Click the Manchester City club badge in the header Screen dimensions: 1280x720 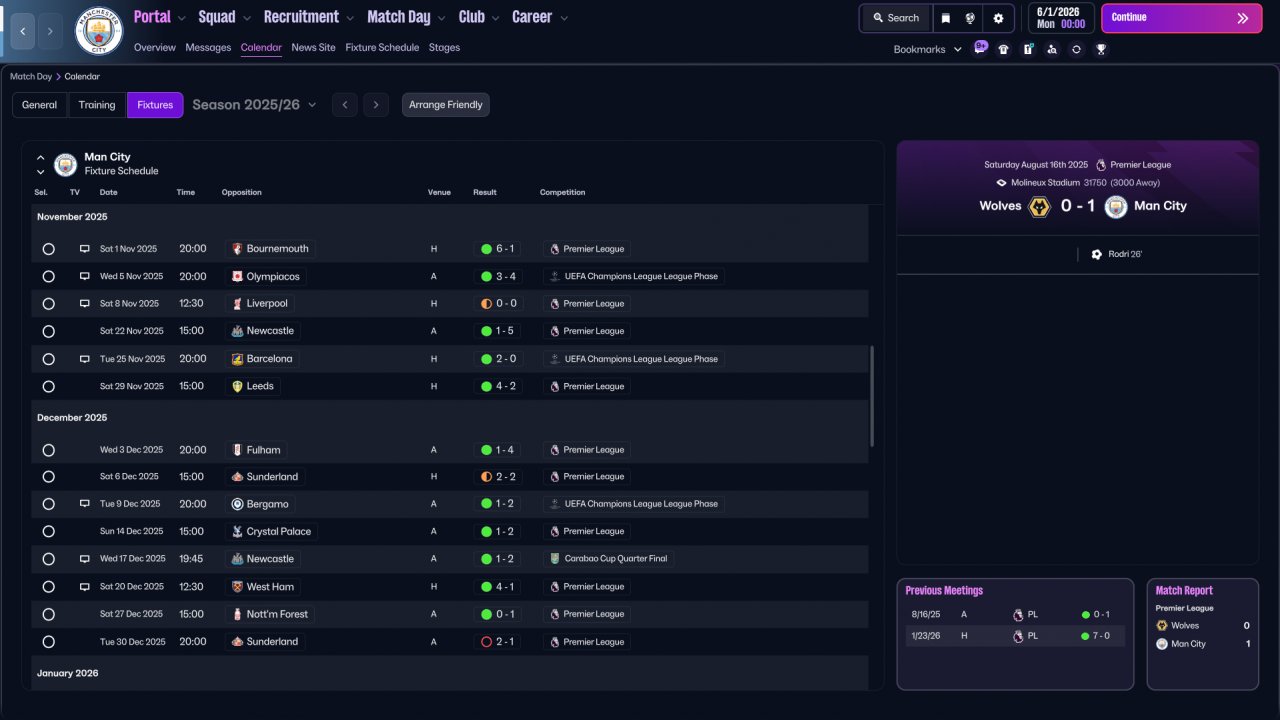click(99, 31)
